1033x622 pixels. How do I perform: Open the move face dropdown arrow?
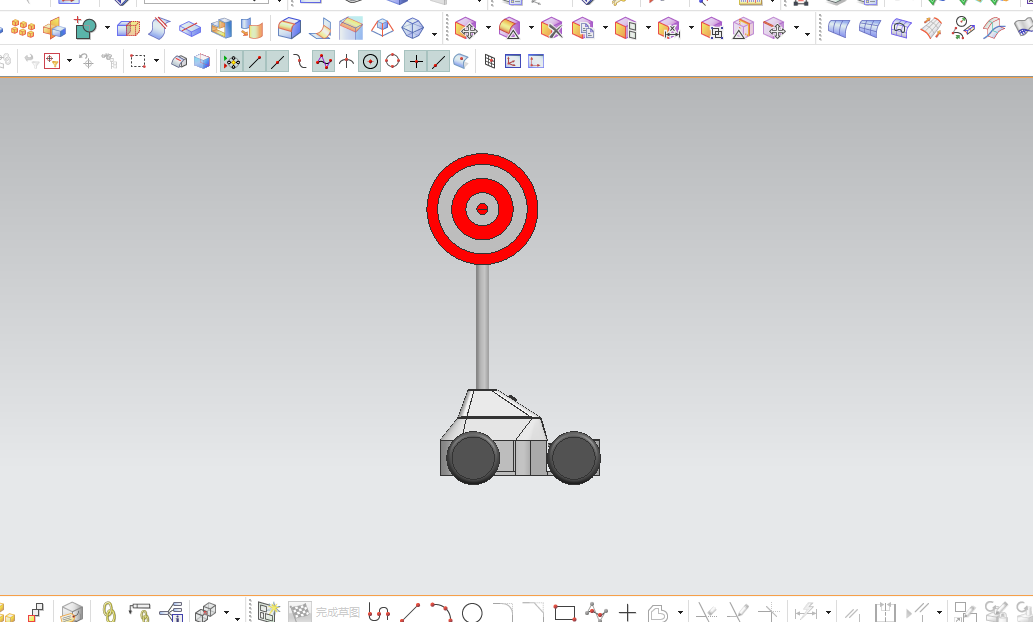click(x=488, y=28)
